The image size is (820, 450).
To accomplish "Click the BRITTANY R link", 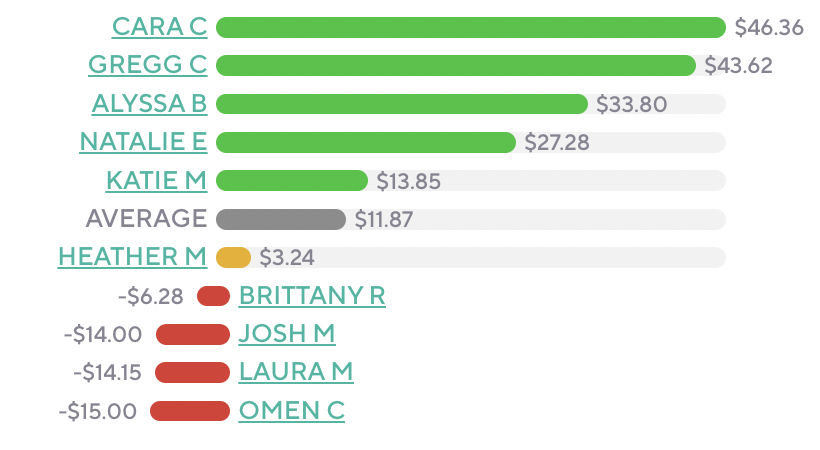I will coord(312,296).
